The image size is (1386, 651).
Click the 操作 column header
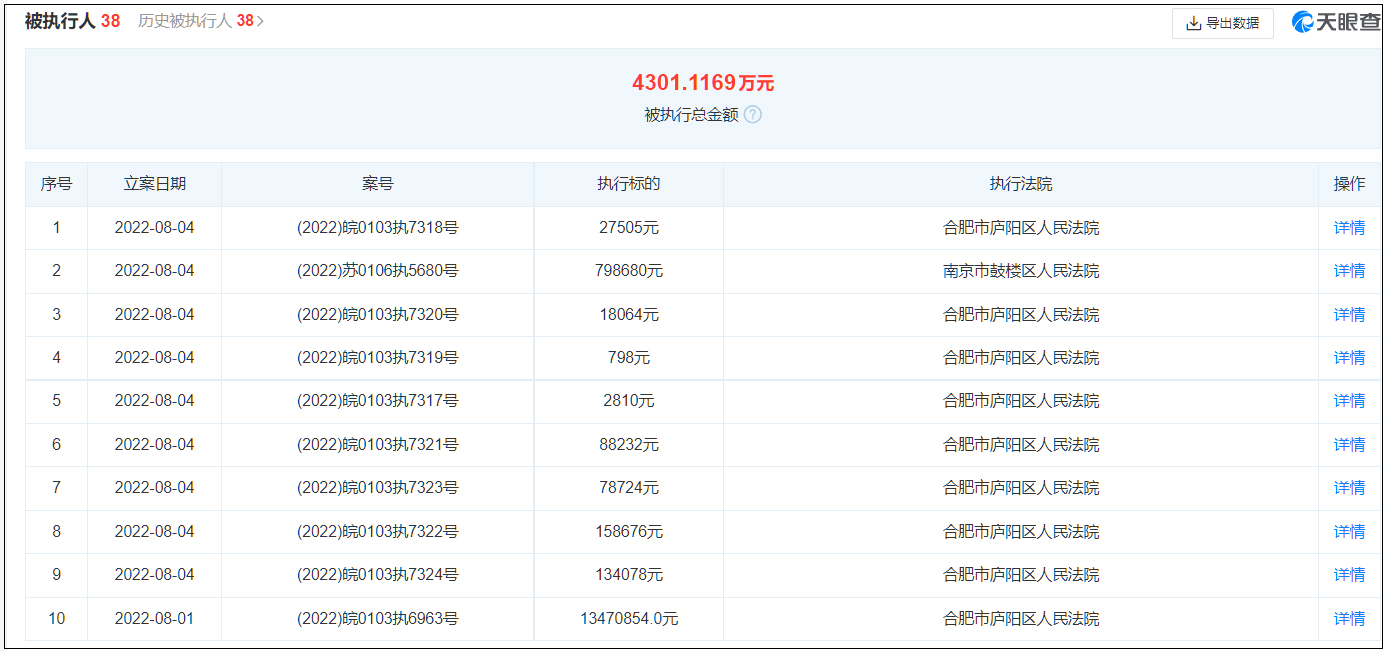point(1349,184)
